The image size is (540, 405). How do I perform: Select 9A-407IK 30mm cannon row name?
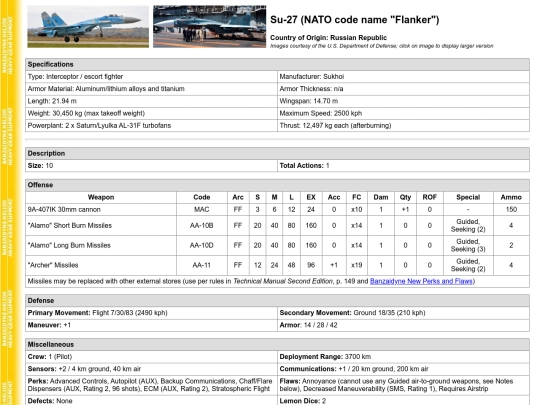coord(64,209)
